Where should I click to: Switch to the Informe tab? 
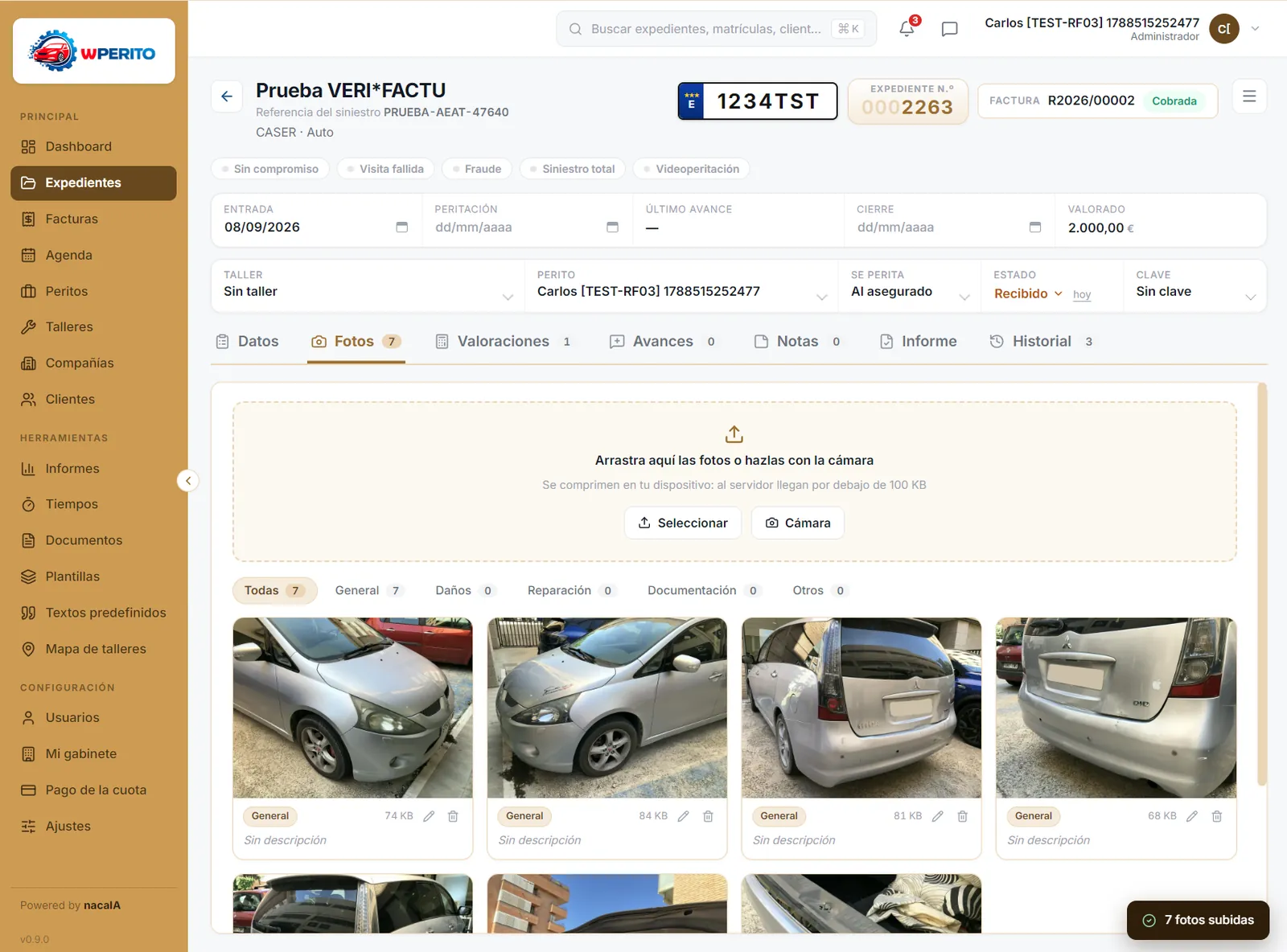918,342
